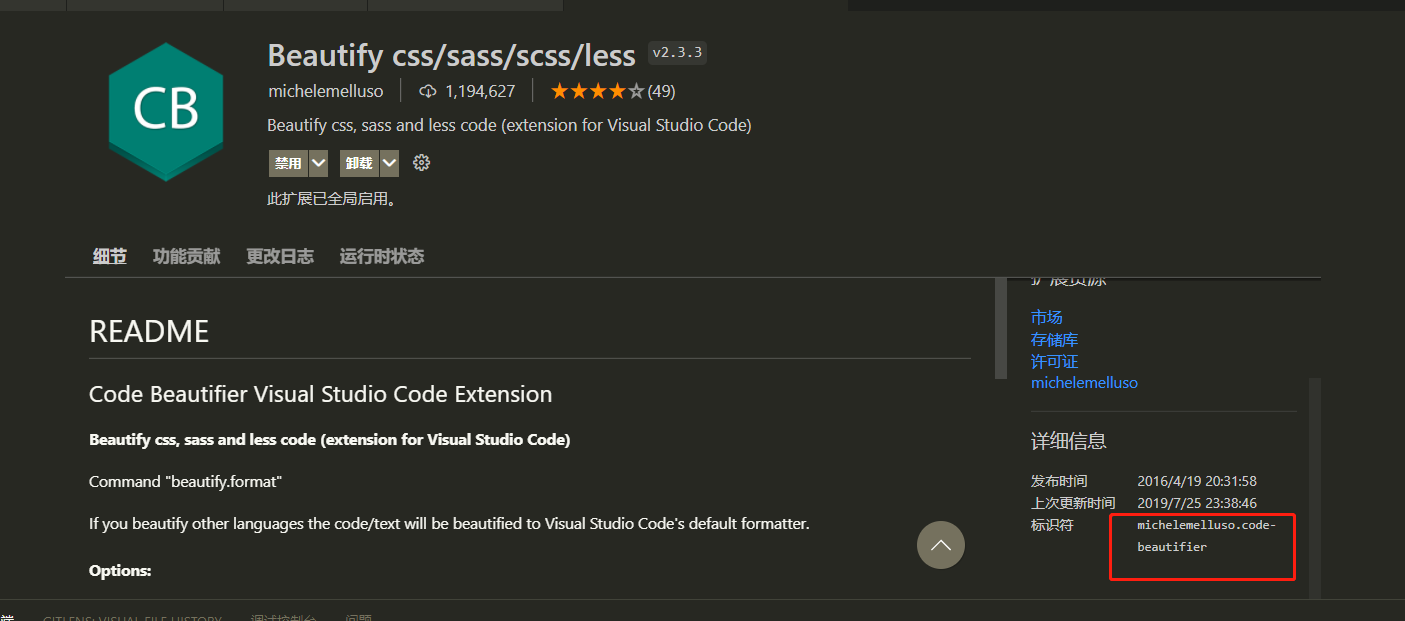Click the install count icon next to 1,194,627
Viewport: 1405px width, 621px height.
(x=428, y=90)
